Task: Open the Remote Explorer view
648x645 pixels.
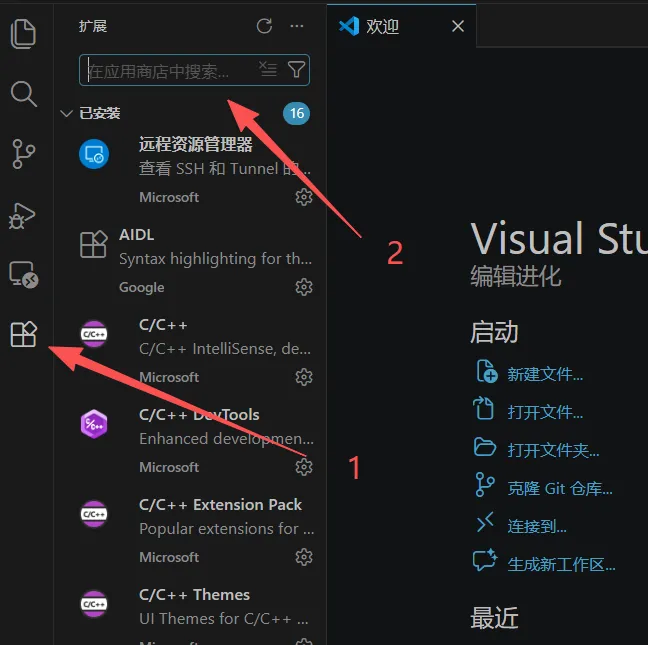Action: (x=24, y=274)
